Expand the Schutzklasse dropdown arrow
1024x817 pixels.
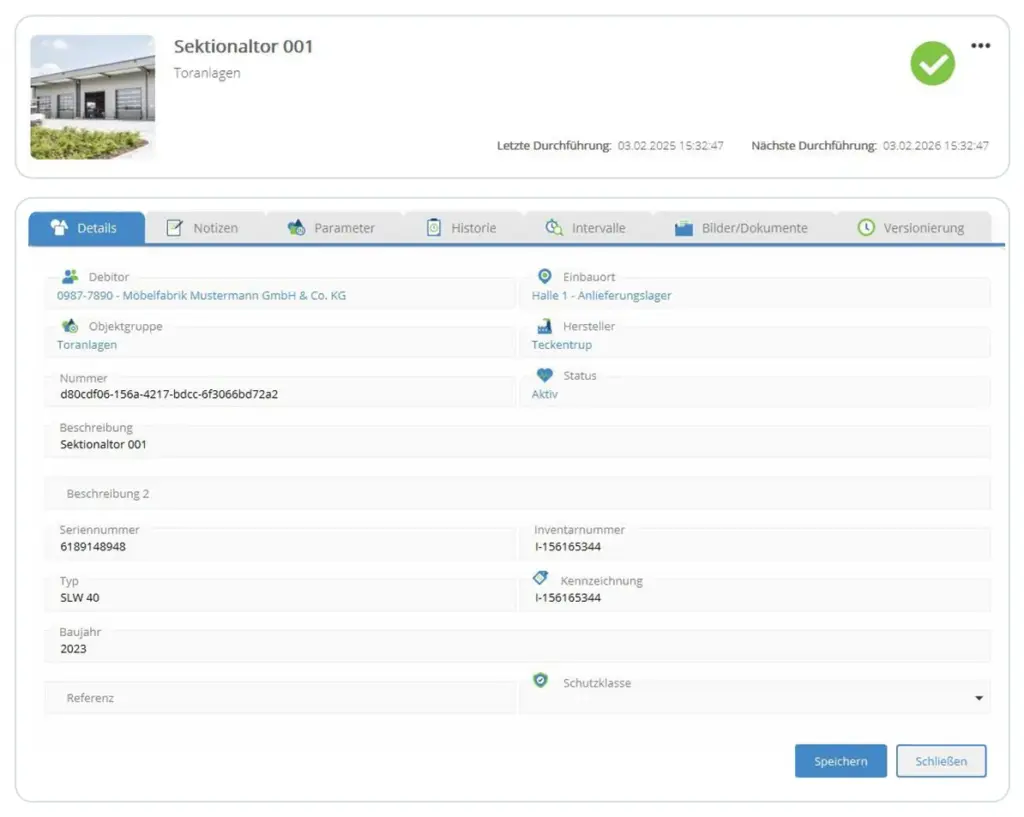[x=979, y=698]
